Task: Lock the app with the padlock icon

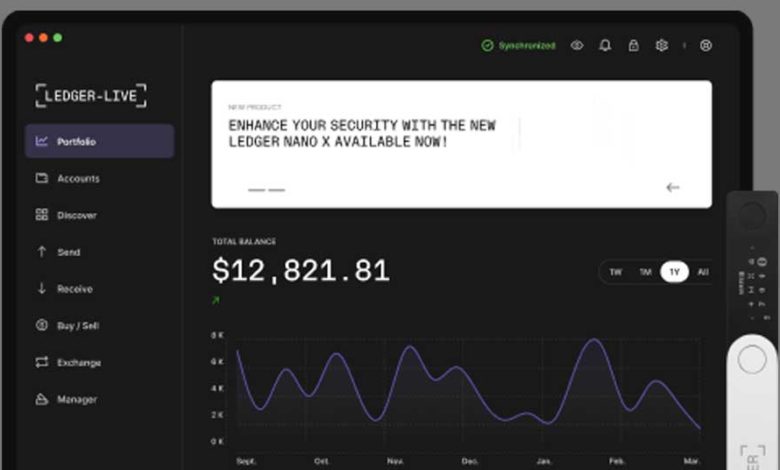Action: (x=633, y=45)
